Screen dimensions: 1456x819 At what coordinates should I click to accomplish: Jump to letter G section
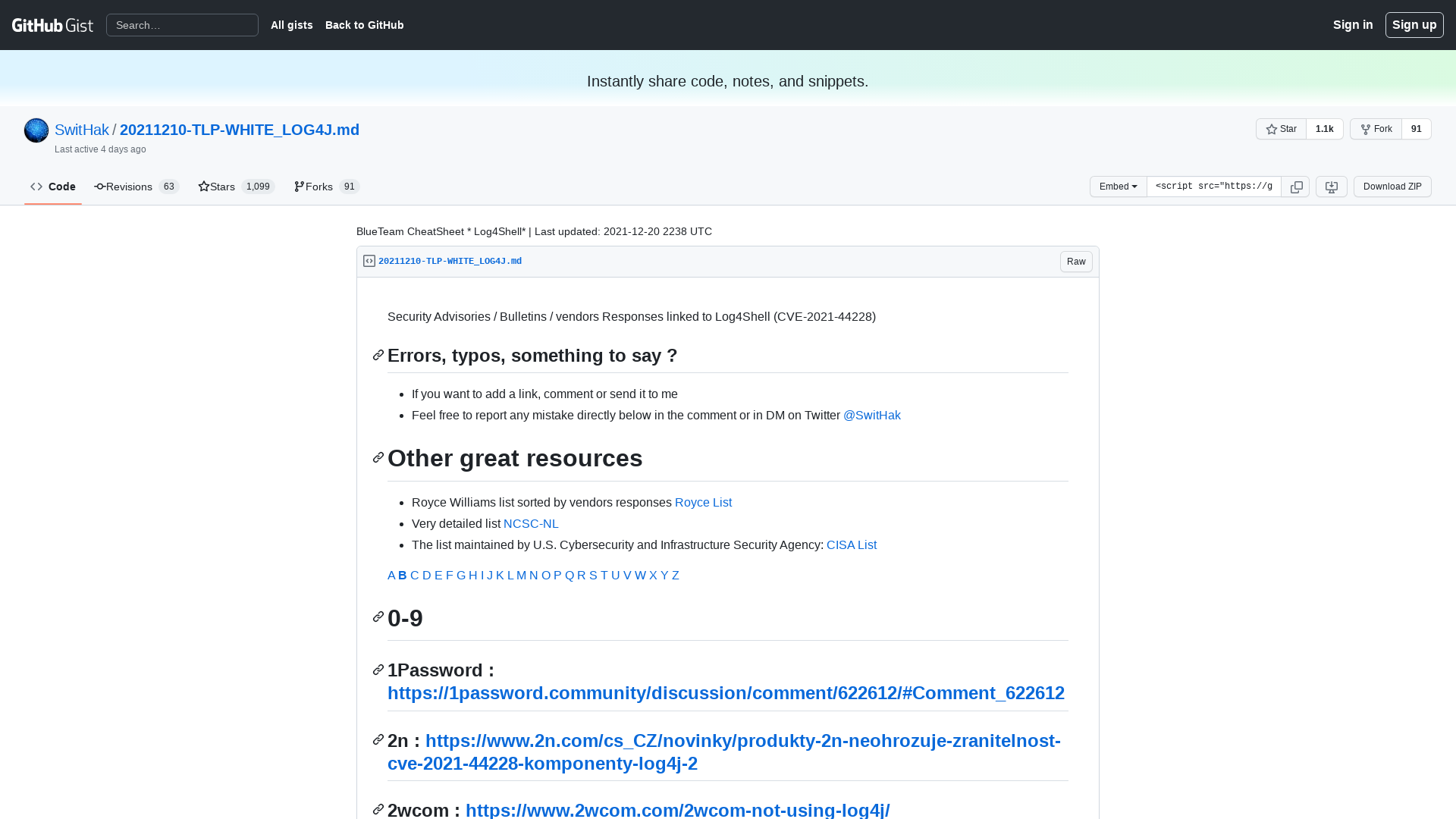pos(461,576)
